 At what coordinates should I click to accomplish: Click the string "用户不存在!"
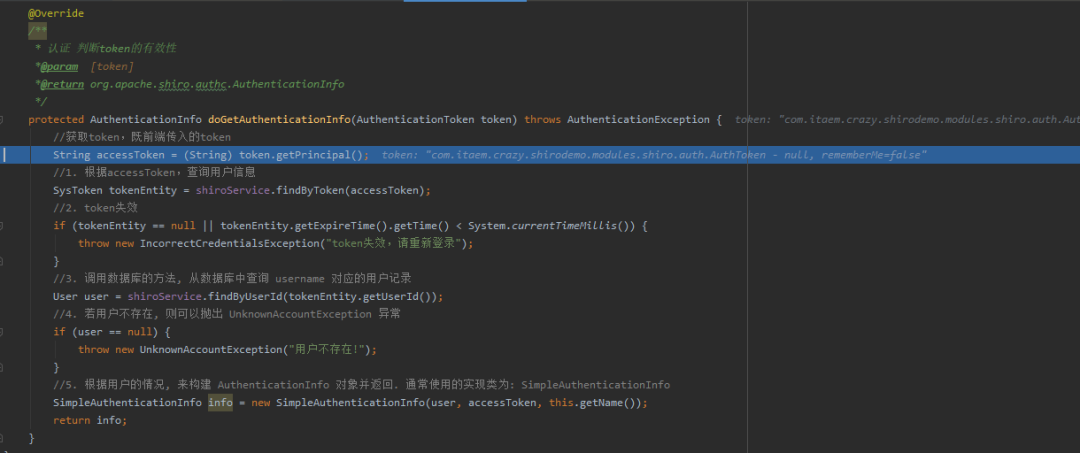[328, 350]
